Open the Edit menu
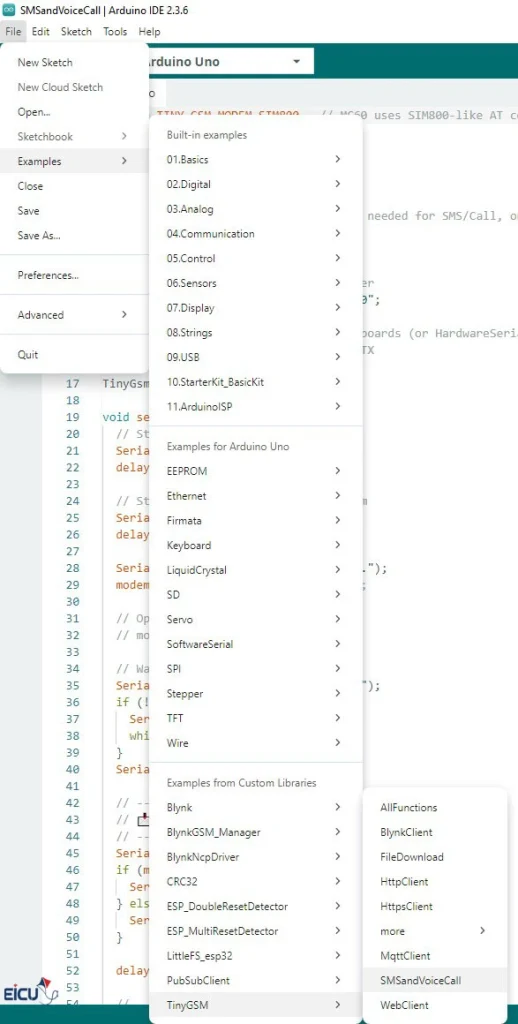Image resolution: width=518 pixels, height=1024 pixels. pyautogui.click(x=40, y=31)
